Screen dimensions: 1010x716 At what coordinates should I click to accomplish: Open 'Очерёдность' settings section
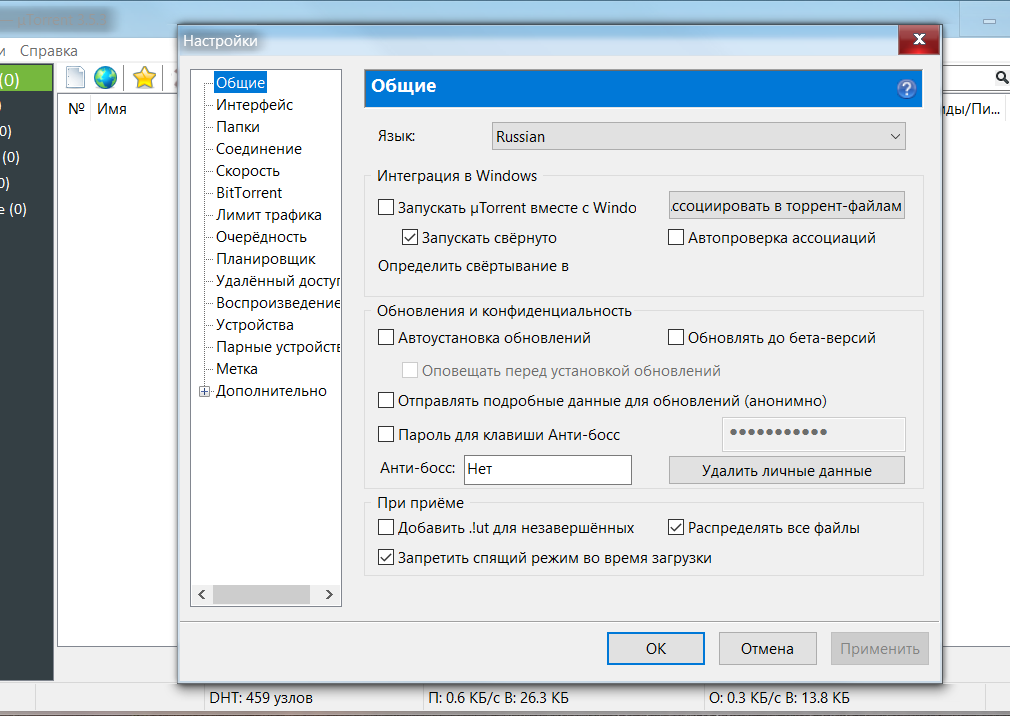click(x=261, y=237)
